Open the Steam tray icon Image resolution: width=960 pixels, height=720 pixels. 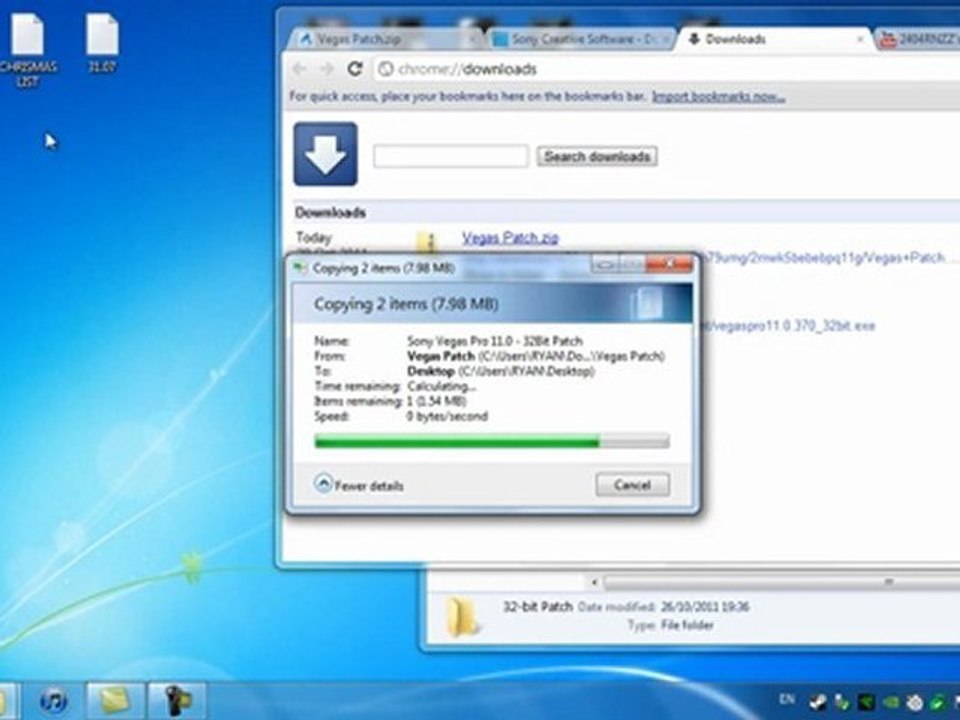coord(817,702)
